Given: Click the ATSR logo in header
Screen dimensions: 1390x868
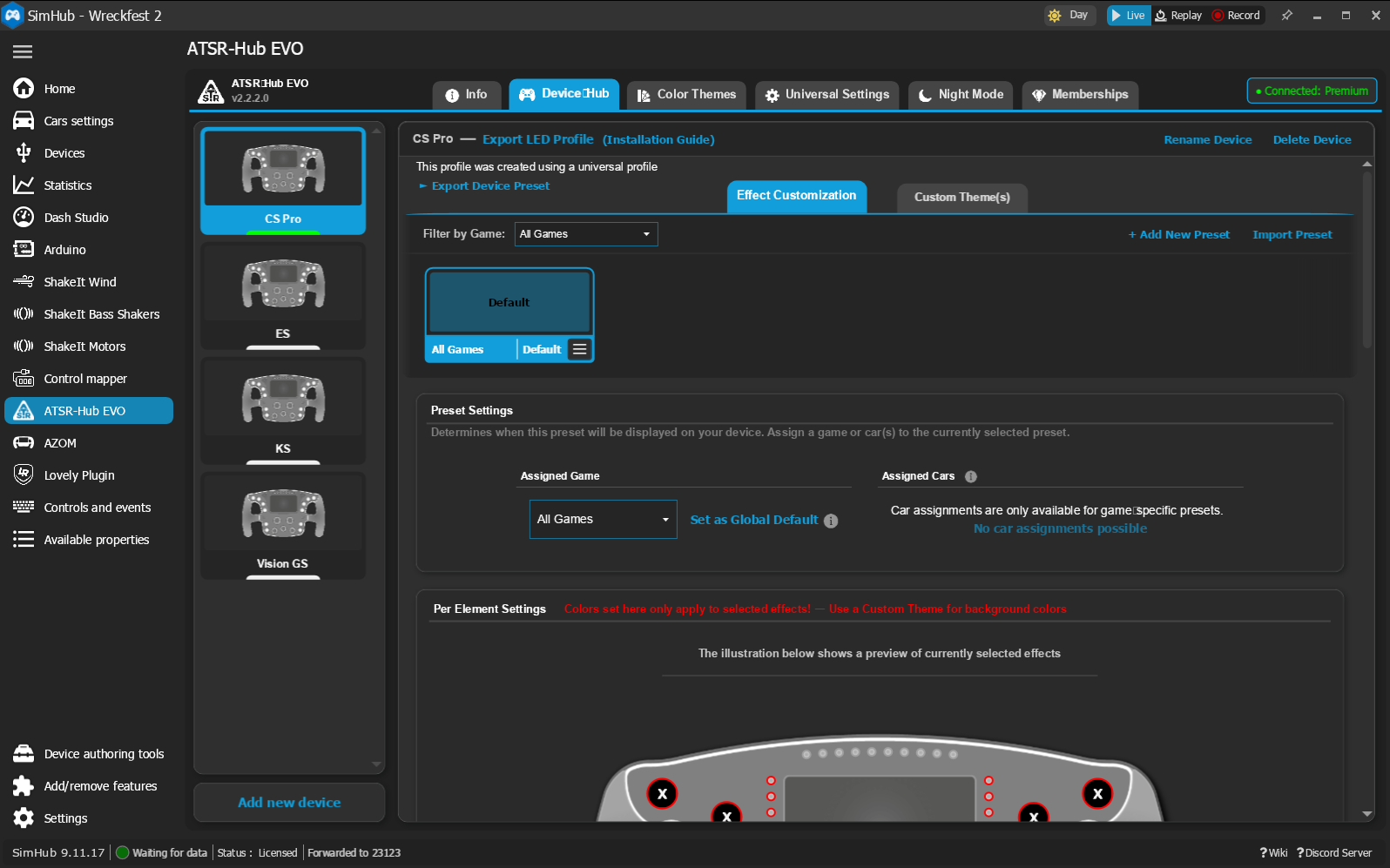Looking at the screenshot, I should click(x=211, y=91).
